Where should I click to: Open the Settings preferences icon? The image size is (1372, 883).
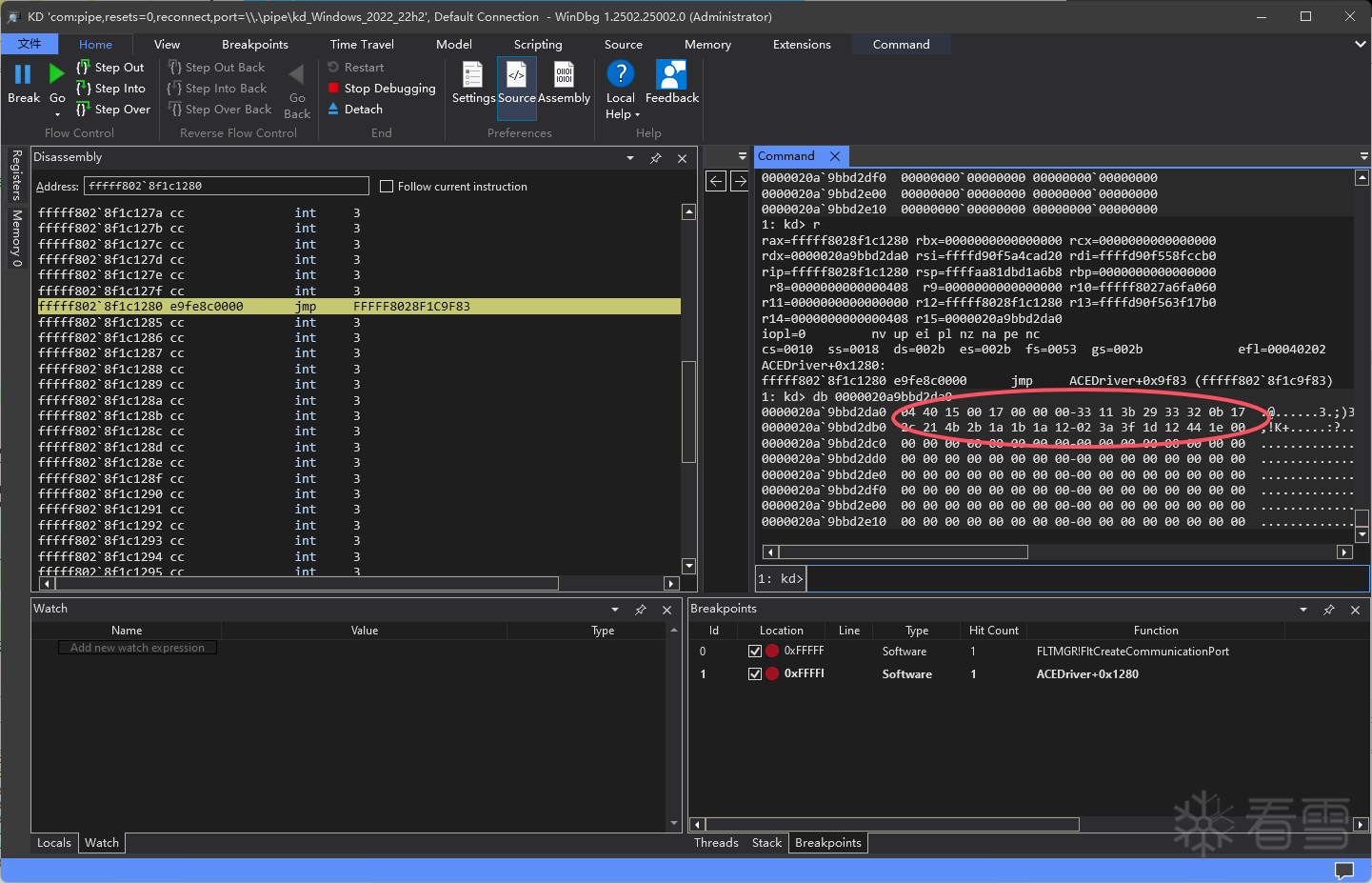(472, 75)
